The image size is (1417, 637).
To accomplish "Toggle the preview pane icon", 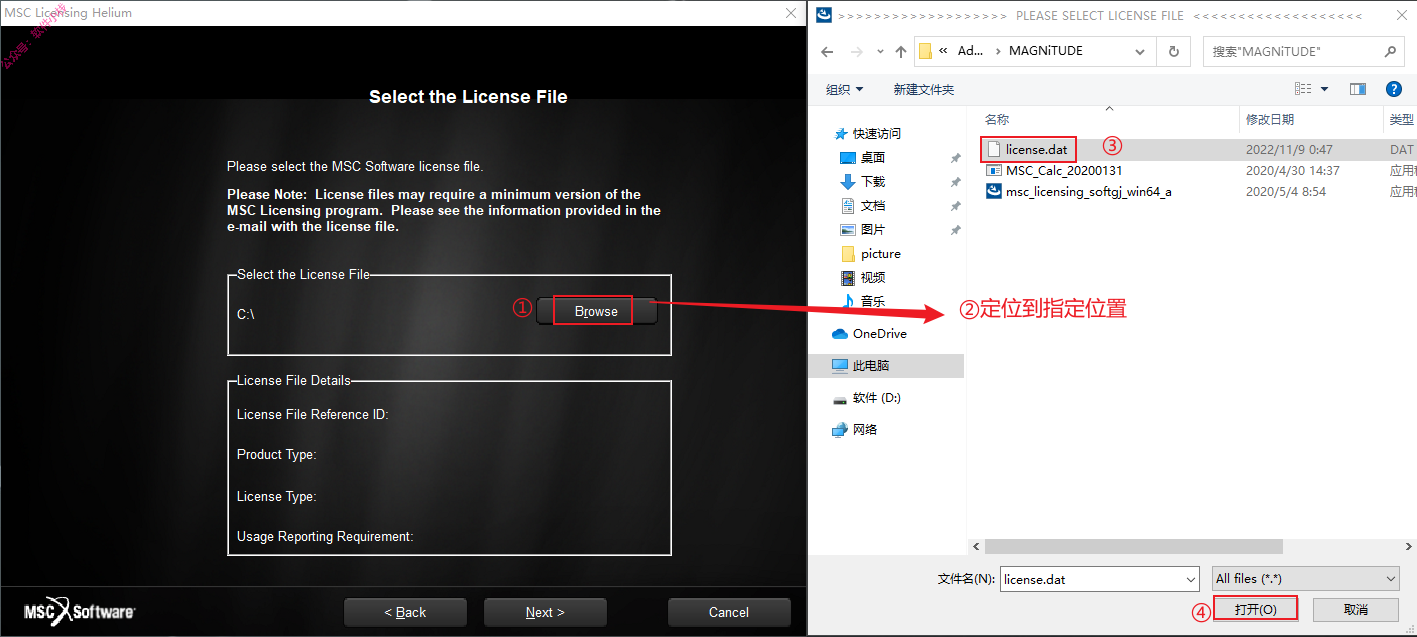I will tap(1357, 89).
